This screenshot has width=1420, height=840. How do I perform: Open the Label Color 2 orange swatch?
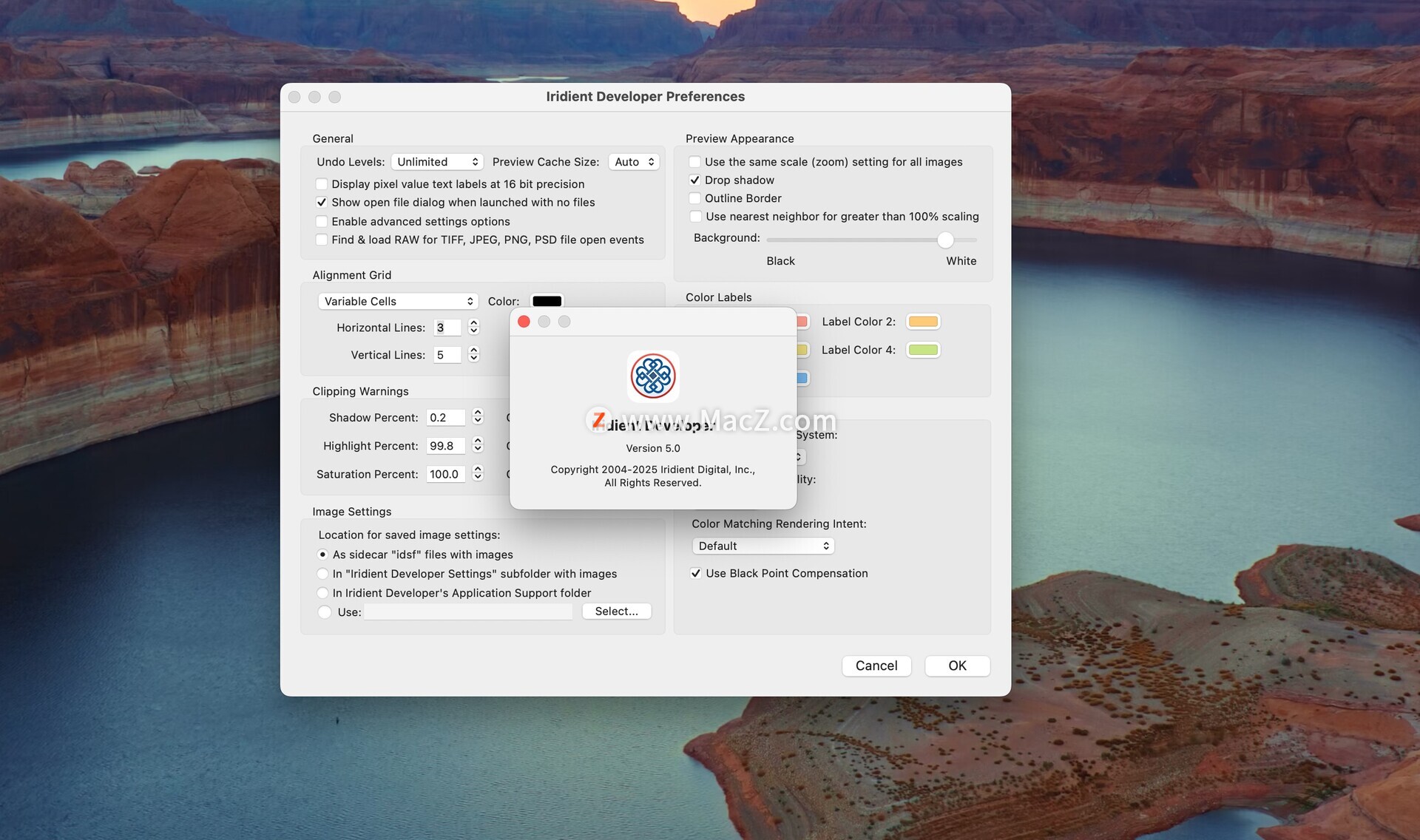pos(923,322)
